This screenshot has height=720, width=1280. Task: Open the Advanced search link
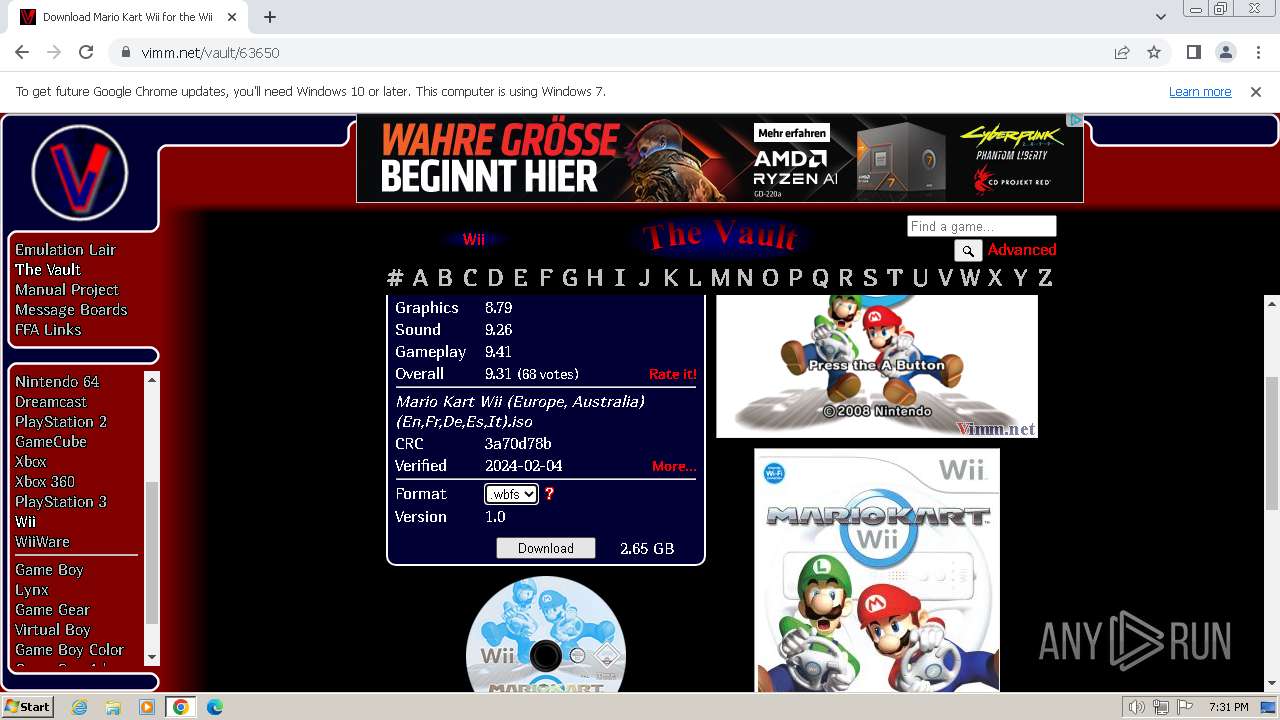point(1022,250)
